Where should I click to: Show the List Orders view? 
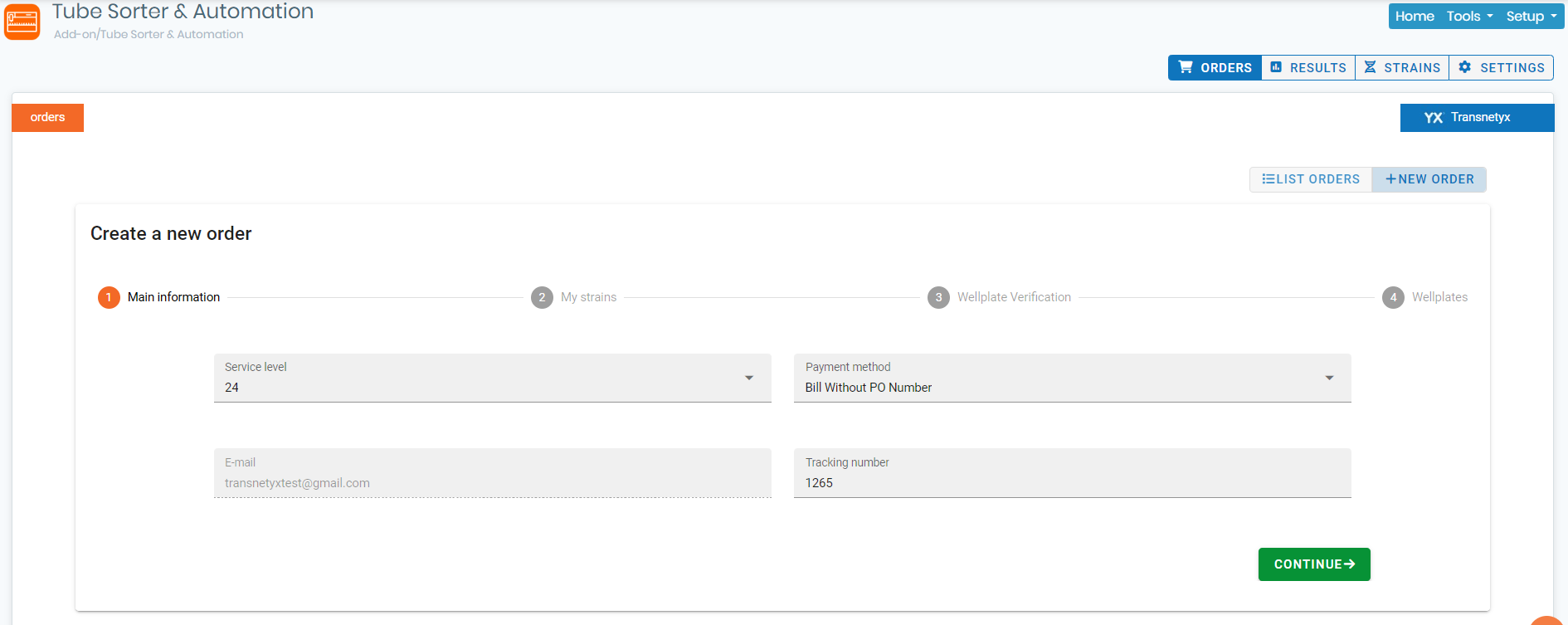(x=1311, y=179)
